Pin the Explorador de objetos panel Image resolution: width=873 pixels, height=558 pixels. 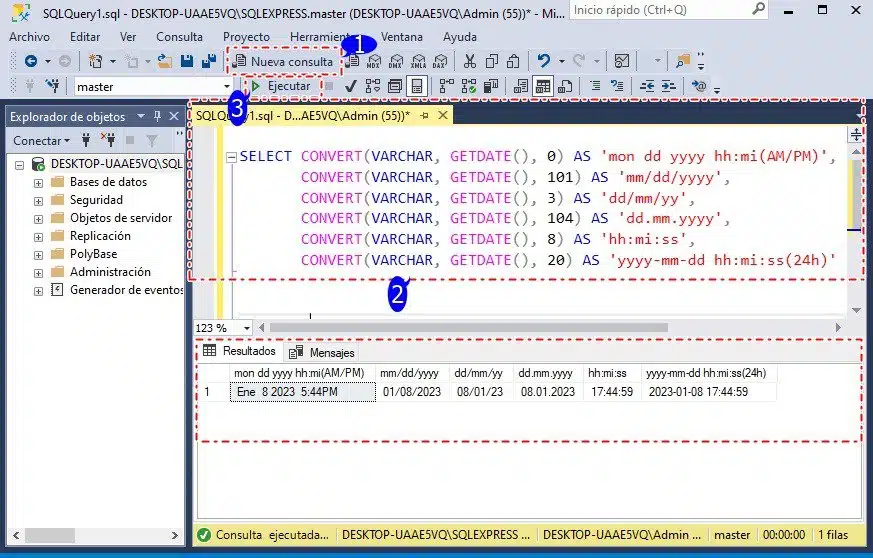tap(155, 116)
